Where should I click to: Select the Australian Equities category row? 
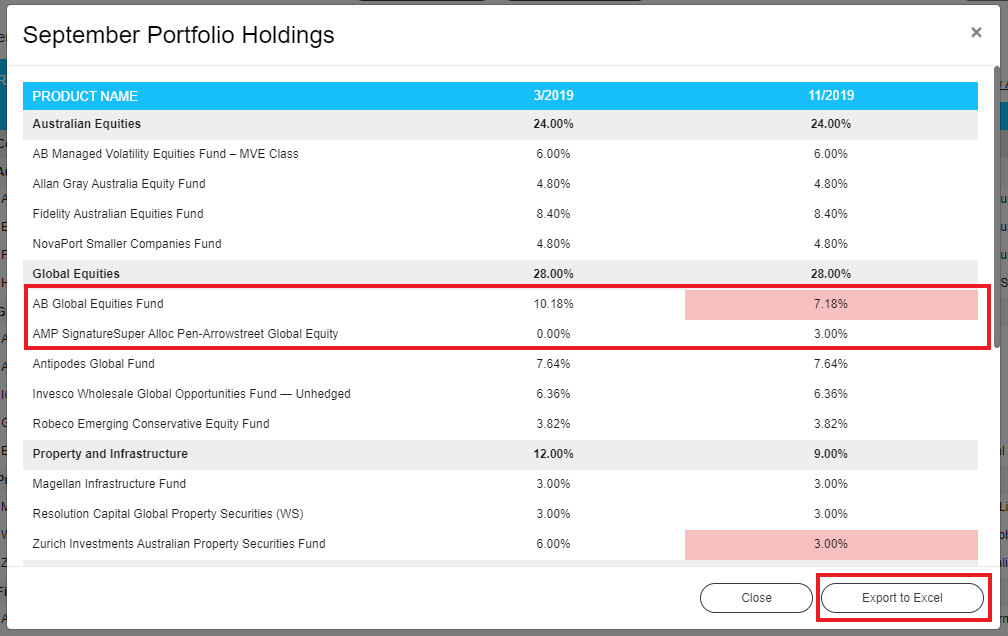pos(87,124)
